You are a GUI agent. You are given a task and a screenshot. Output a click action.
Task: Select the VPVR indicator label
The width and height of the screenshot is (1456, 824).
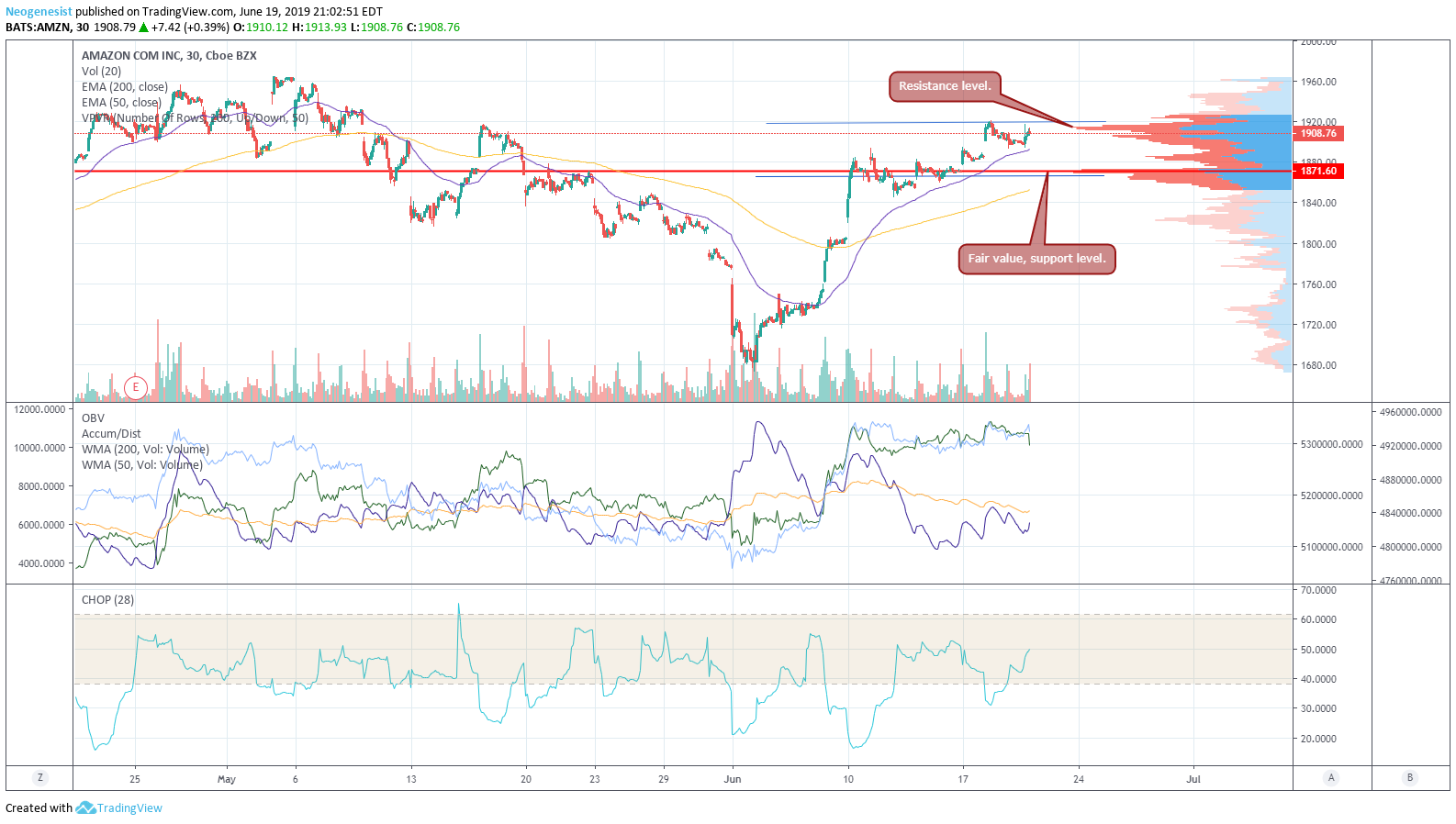[195, 118]
